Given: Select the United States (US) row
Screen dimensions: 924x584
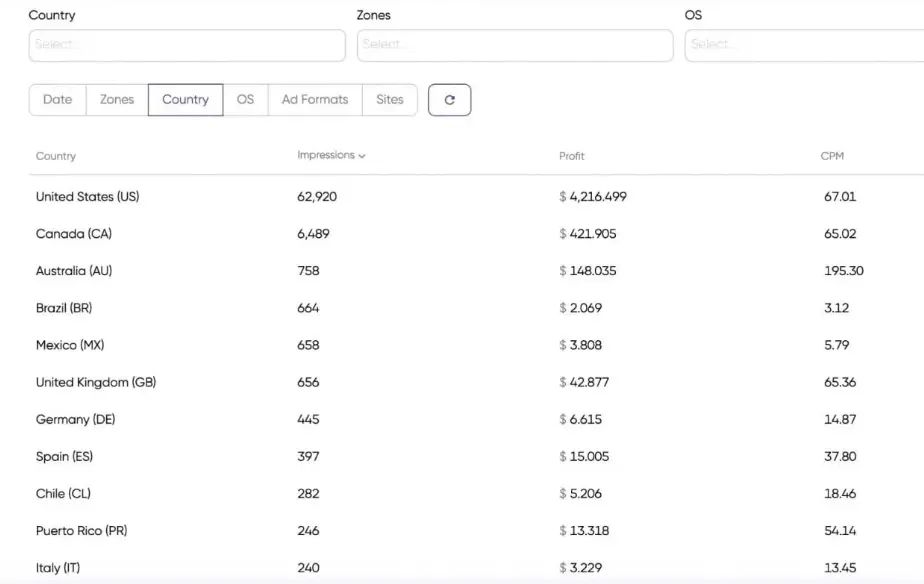Looking at the screenshot, I should (x=476, y=197).
